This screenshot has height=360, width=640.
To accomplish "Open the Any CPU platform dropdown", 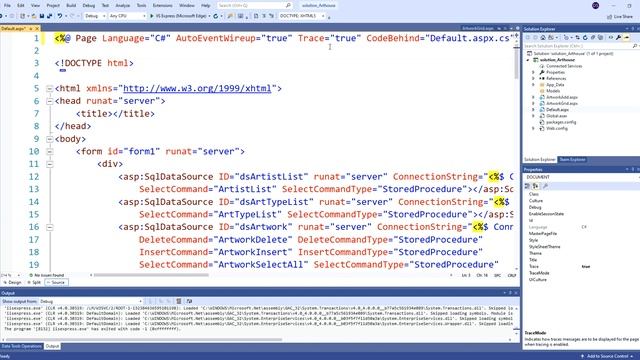I will [x=127, y=16].
